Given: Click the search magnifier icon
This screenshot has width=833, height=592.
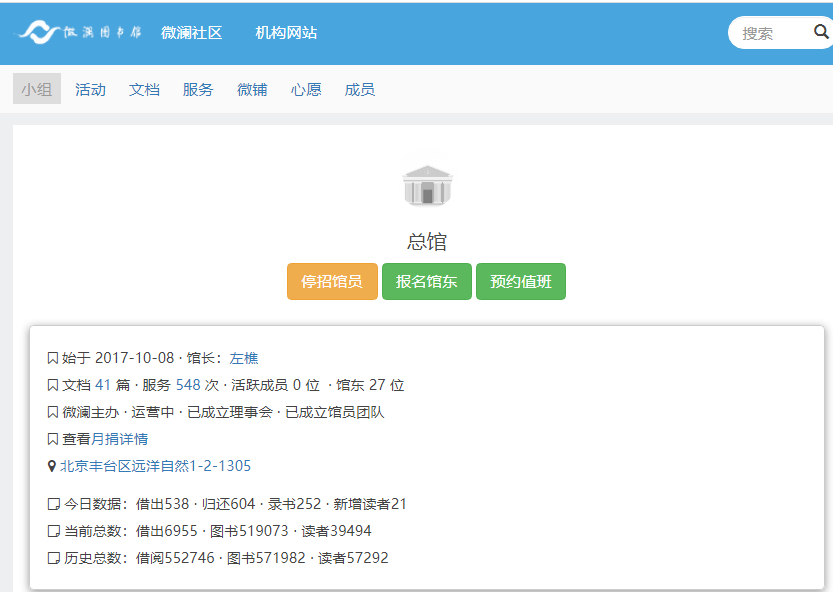Looking at the screenshot, I should click(821, 32).
